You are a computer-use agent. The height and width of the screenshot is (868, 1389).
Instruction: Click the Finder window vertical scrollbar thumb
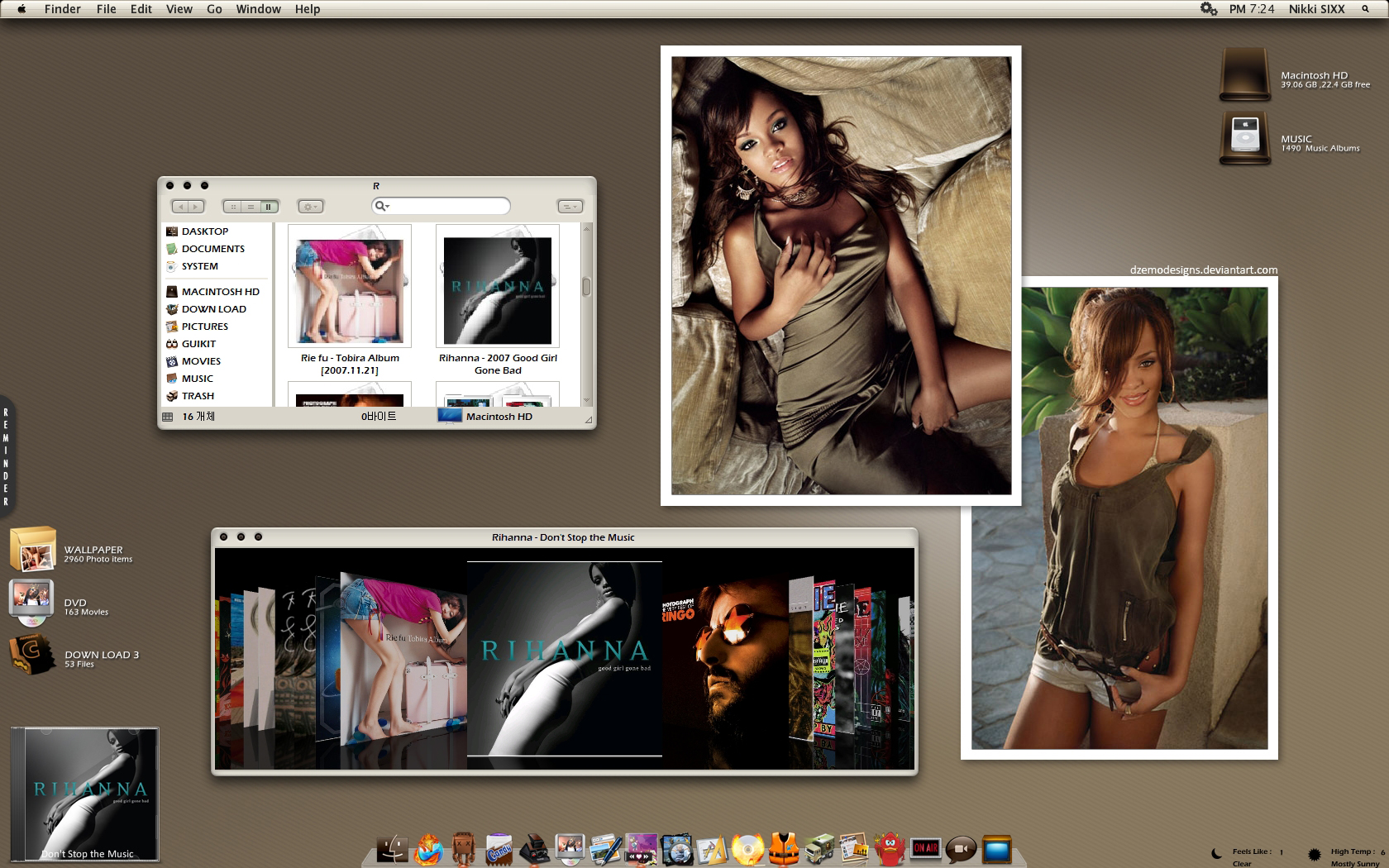tap(586, 286)
